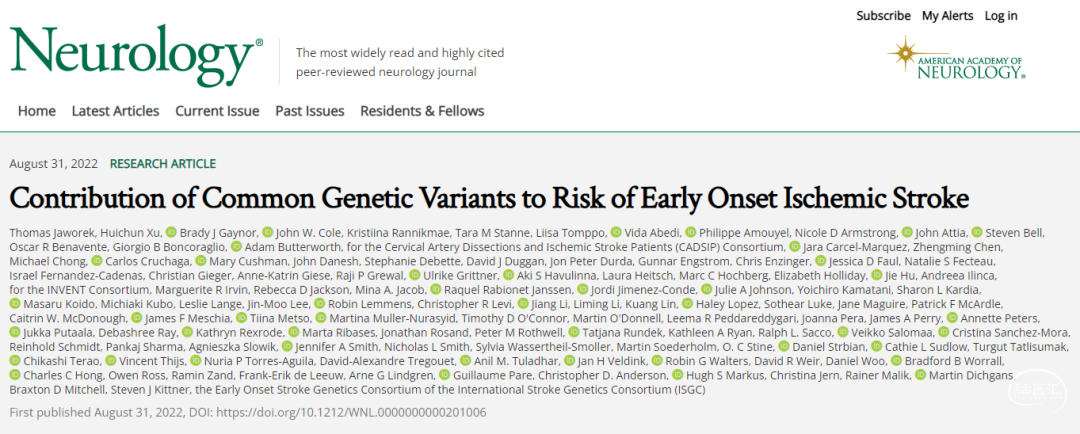Go to the Home menu item
Viewport: 1080px width, 434px height.
pos(37,111)
